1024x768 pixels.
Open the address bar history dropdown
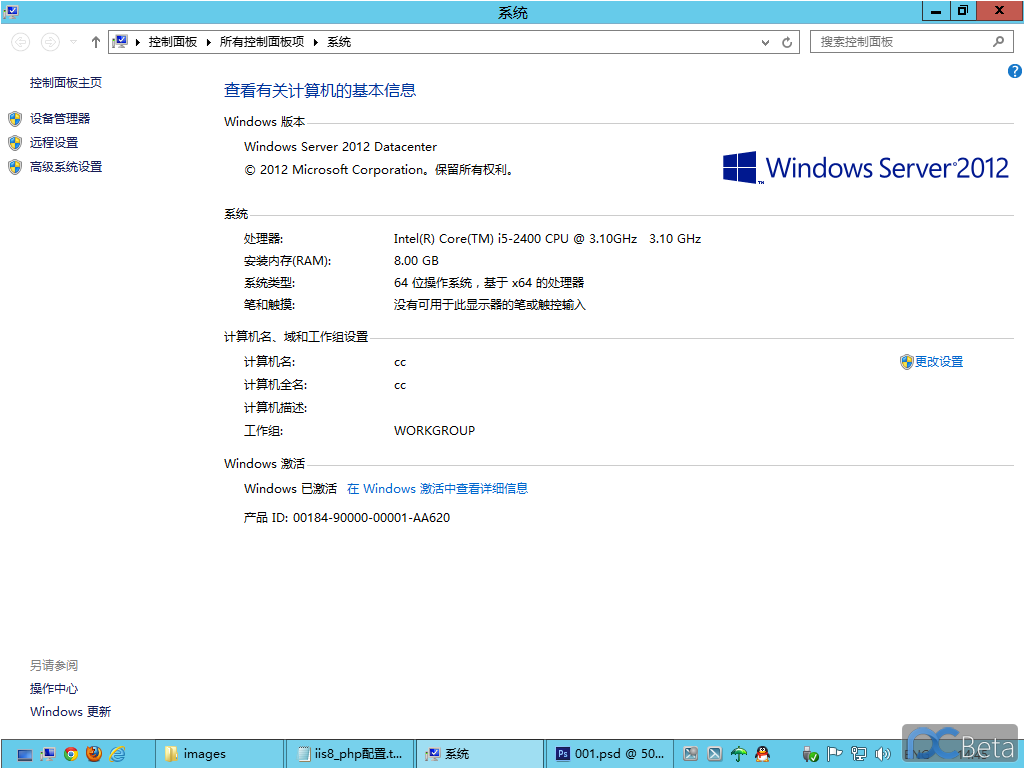coord(765,42)
